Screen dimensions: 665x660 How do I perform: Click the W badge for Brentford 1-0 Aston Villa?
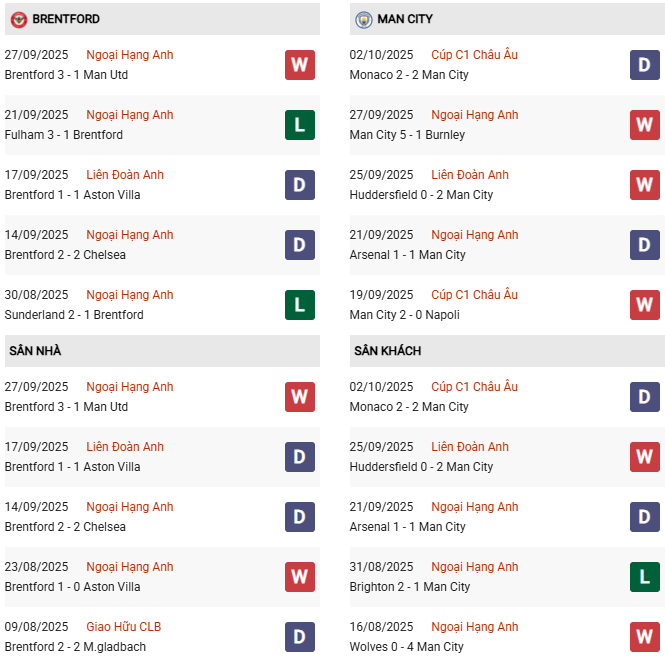(x=300, y=577)
